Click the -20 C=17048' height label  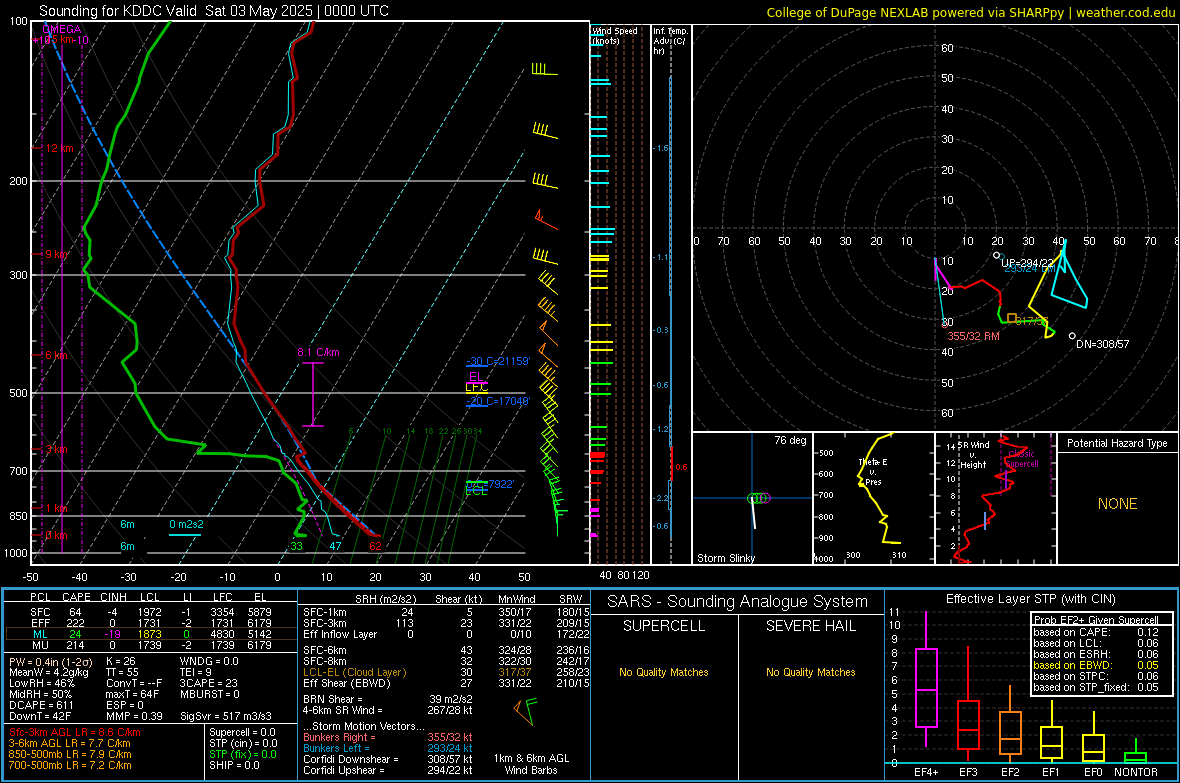[499, 401]
